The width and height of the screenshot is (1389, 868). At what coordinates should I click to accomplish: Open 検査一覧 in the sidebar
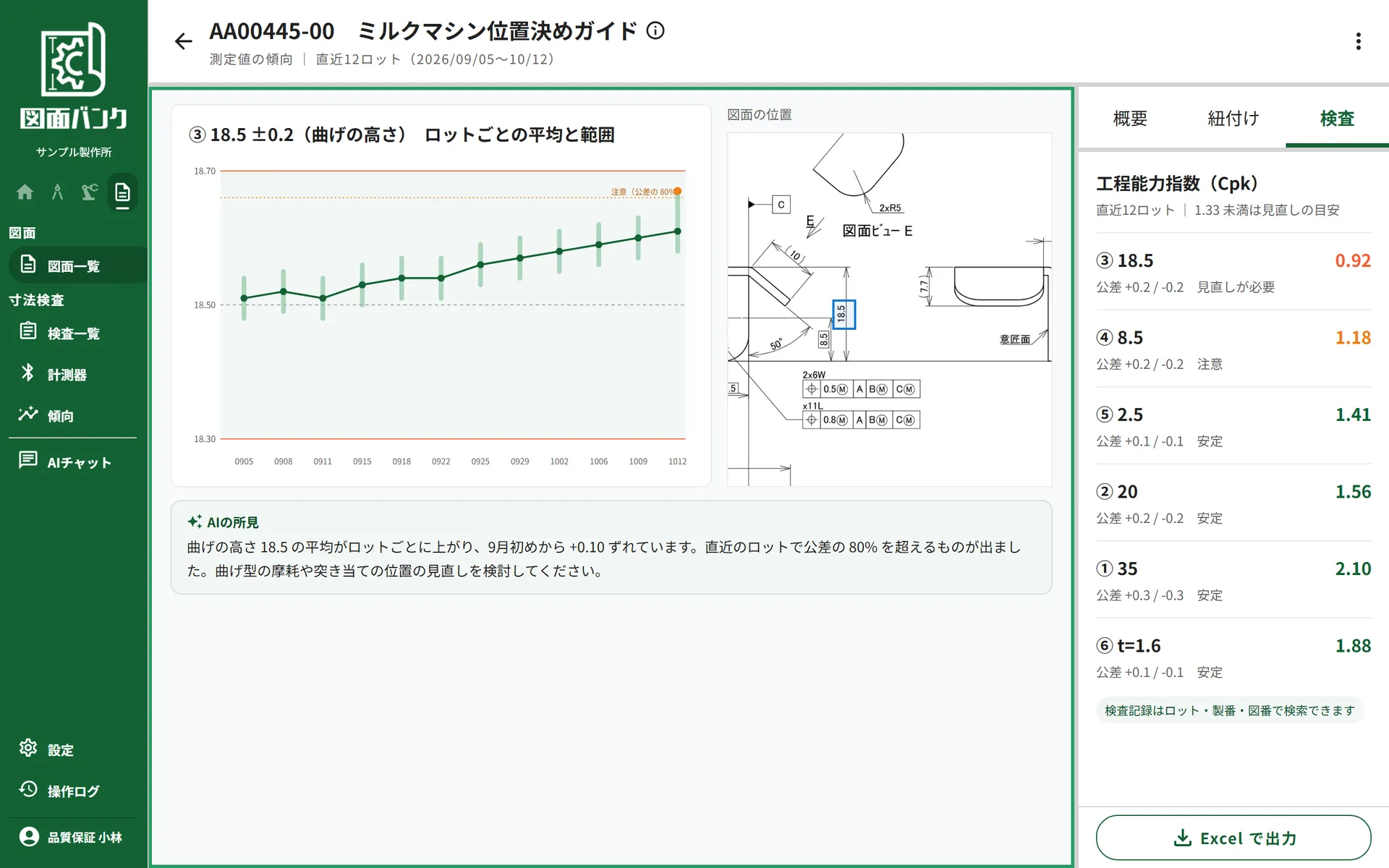72,333
